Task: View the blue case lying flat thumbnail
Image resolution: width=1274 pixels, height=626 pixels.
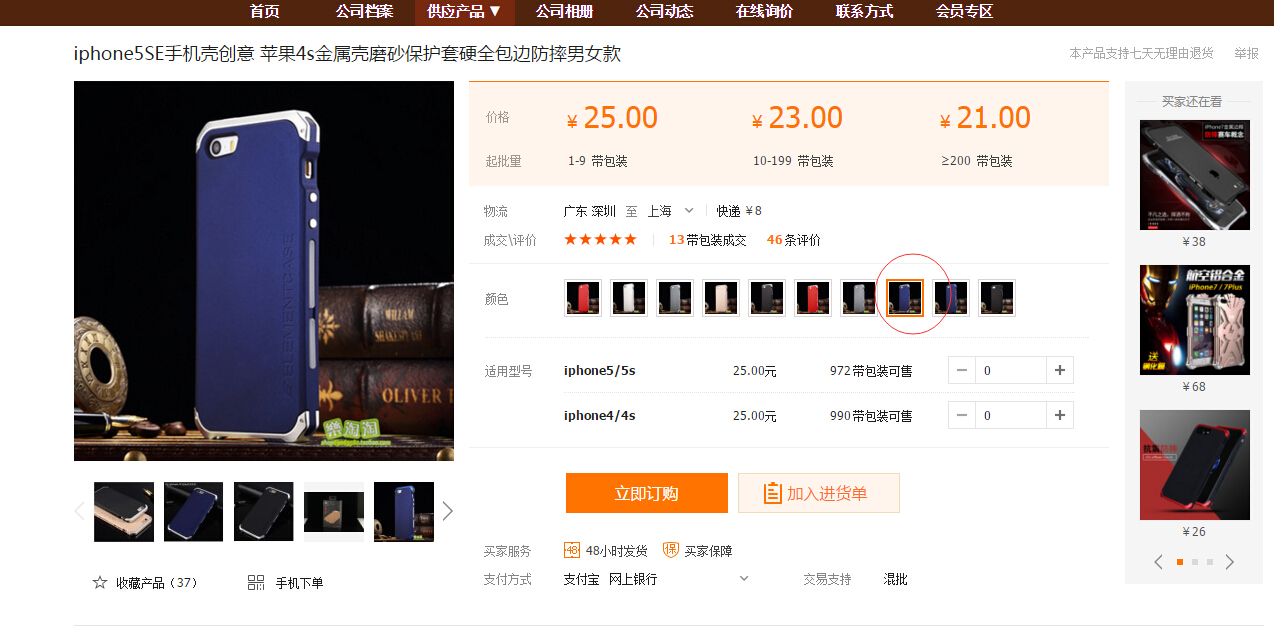Action: click(194, 512)
